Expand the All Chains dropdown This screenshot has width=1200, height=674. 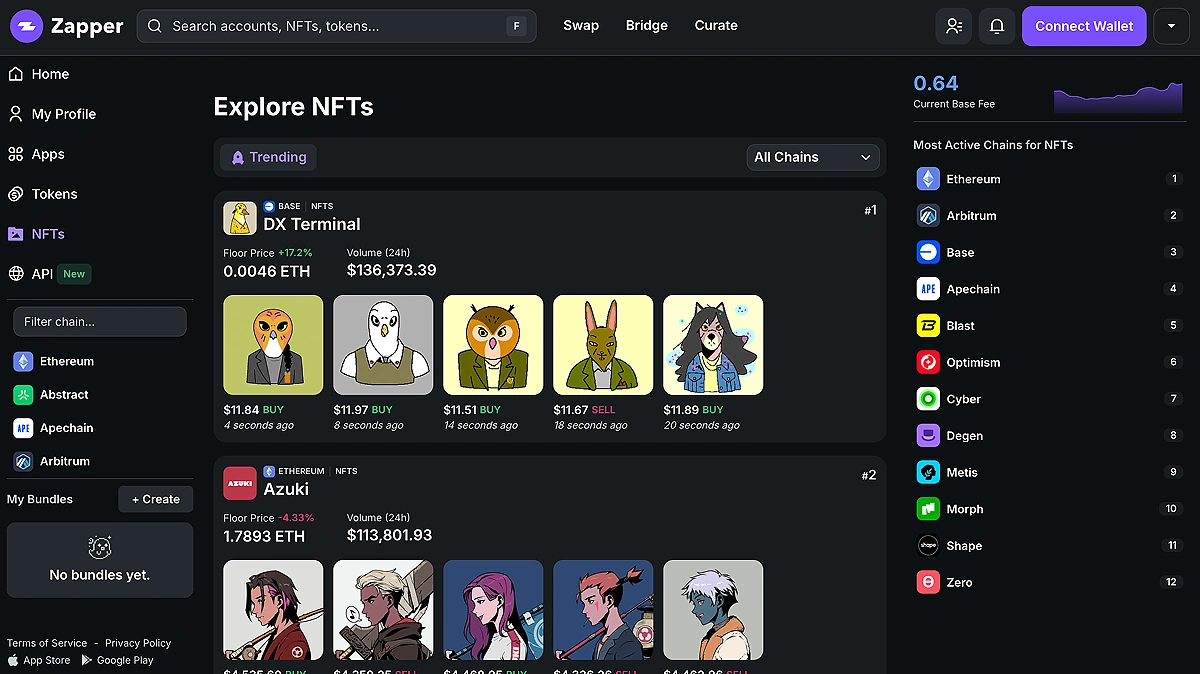[812, 157]
